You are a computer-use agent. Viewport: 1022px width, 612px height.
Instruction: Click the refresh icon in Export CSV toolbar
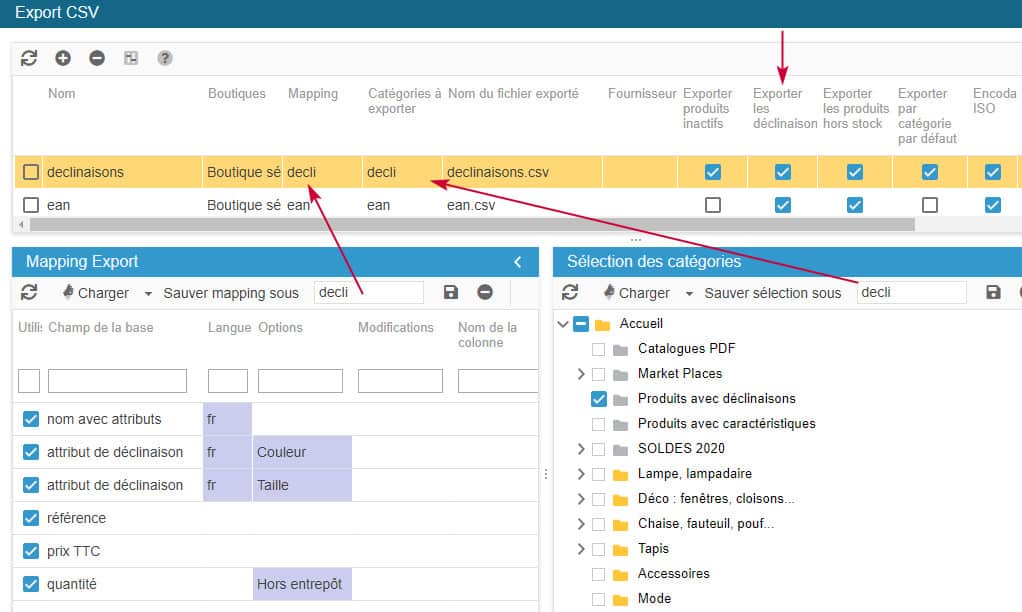pos(29,58)
